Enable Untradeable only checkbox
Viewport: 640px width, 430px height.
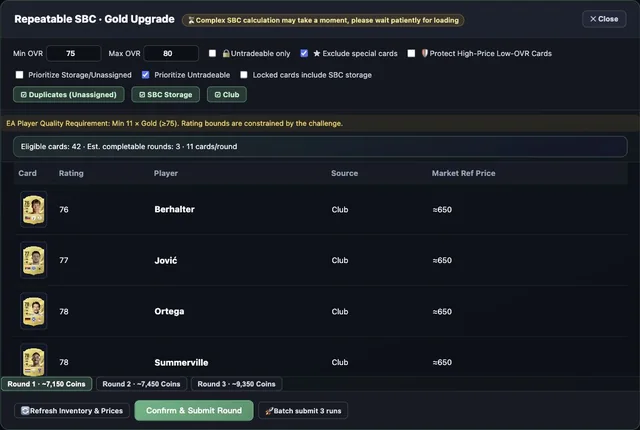(212, 53)
